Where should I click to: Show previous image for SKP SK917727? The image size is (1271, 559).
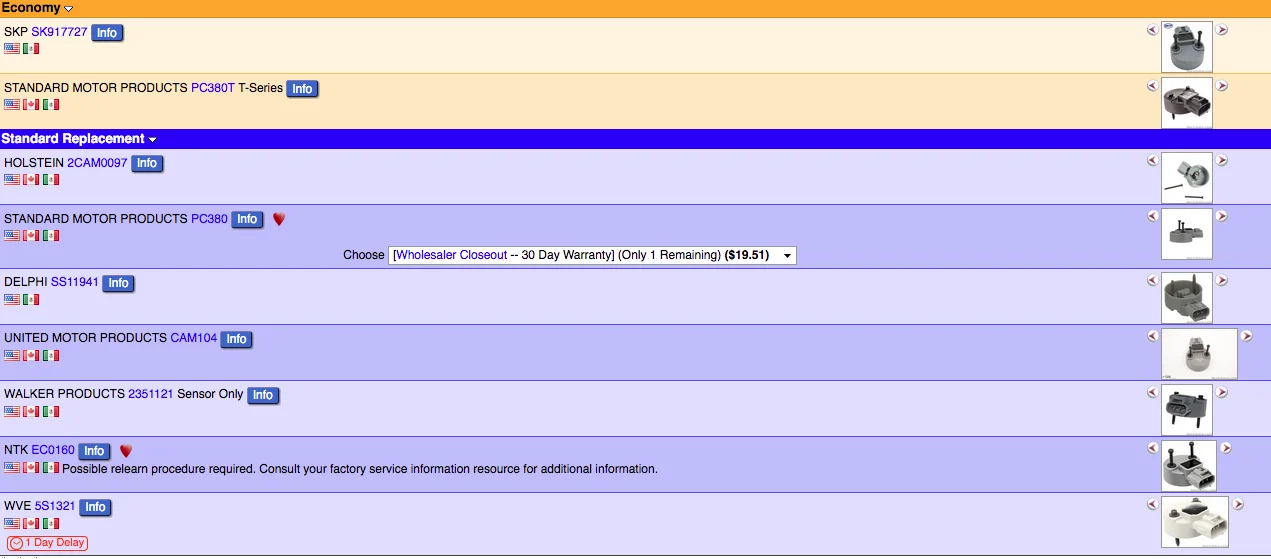pyautogui.click(x=1152, y=30)
